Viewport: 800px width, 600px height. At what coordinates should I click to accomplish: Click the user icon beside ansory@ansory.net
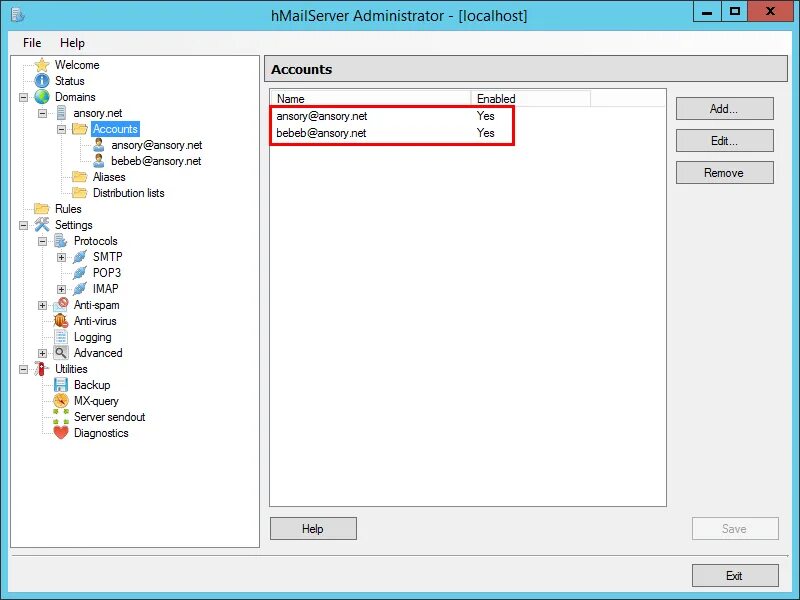coord(99,145)
